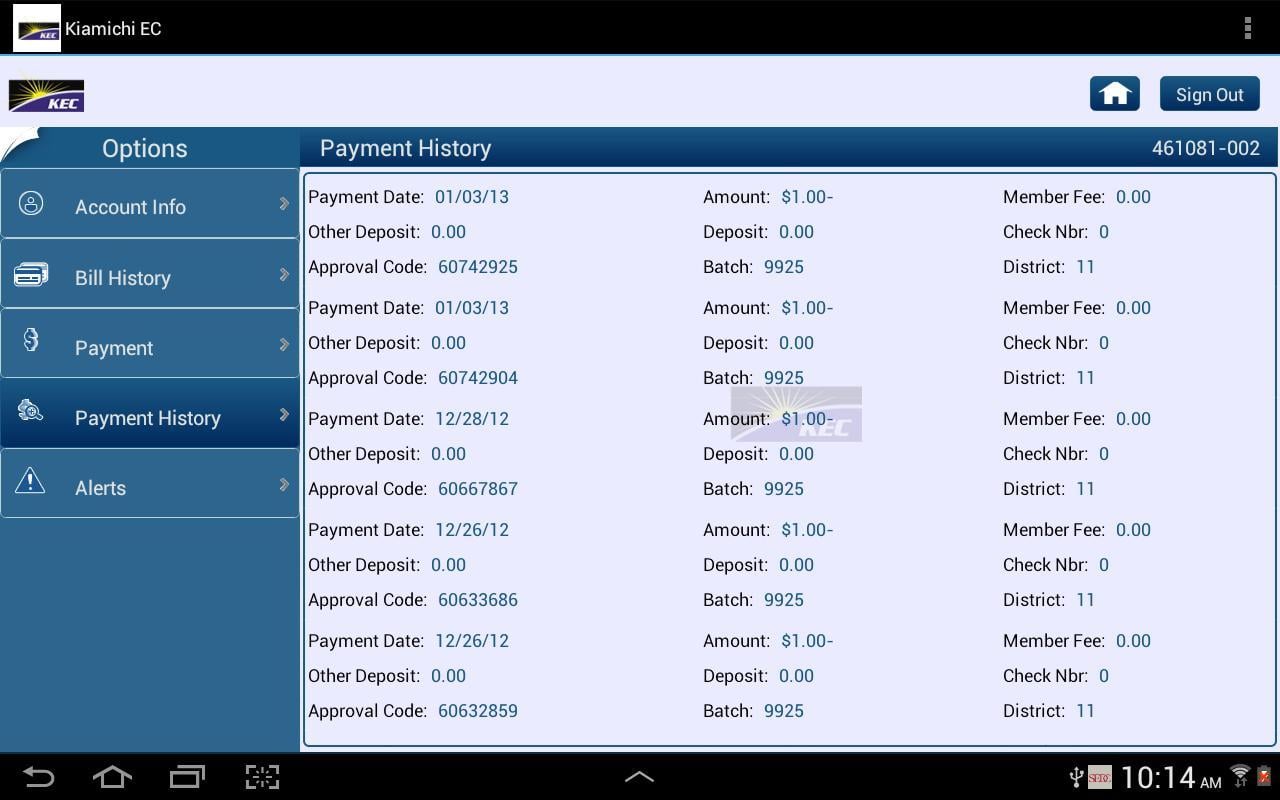1280x800 pixels.
Task: Select approval code 60632859
Action: pyautogui.click(x=478, y=711)
